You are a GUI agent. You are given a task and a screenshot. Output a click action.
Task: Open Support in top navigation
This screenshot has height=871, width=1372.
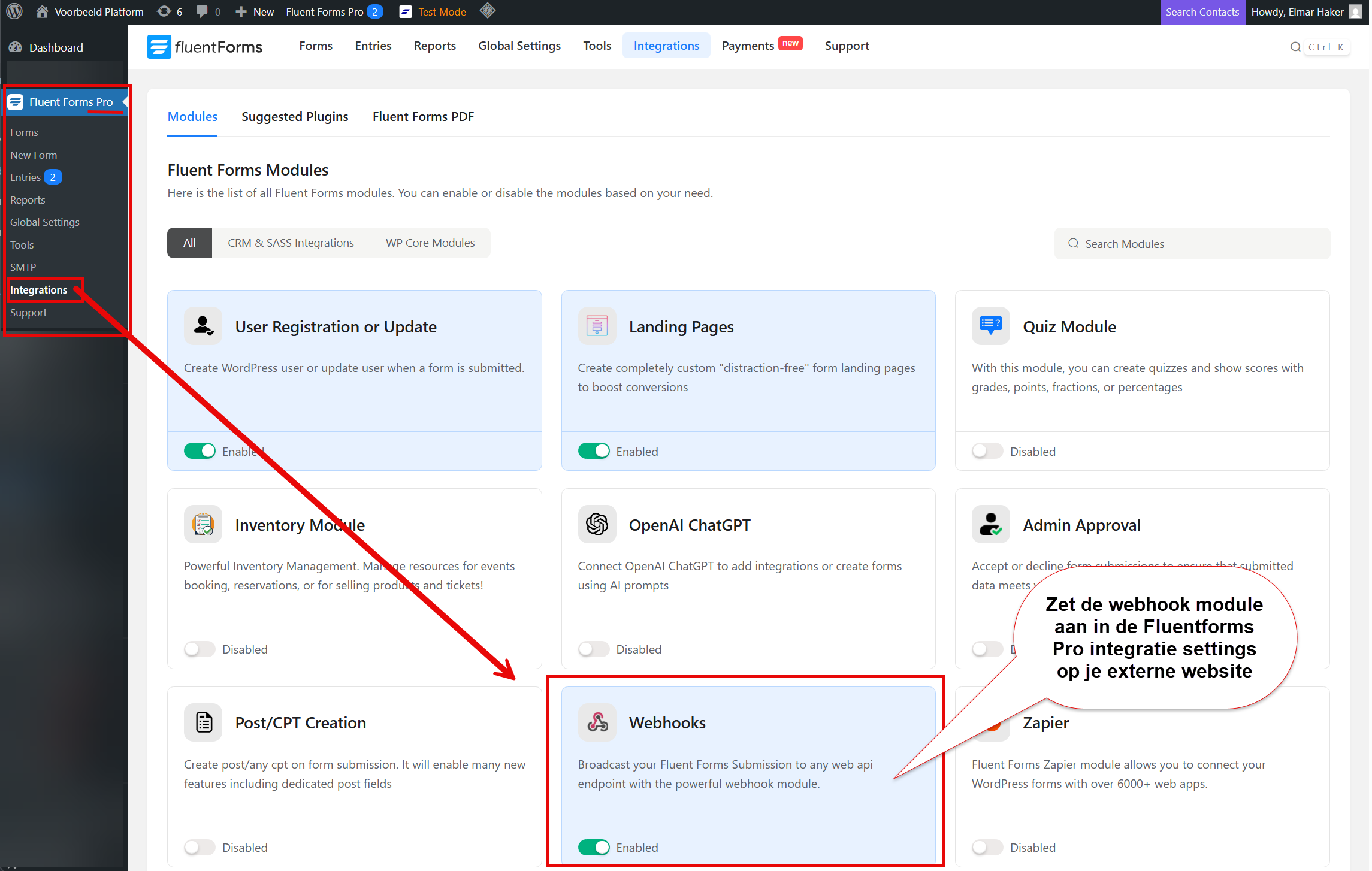(x=847, y=46)
